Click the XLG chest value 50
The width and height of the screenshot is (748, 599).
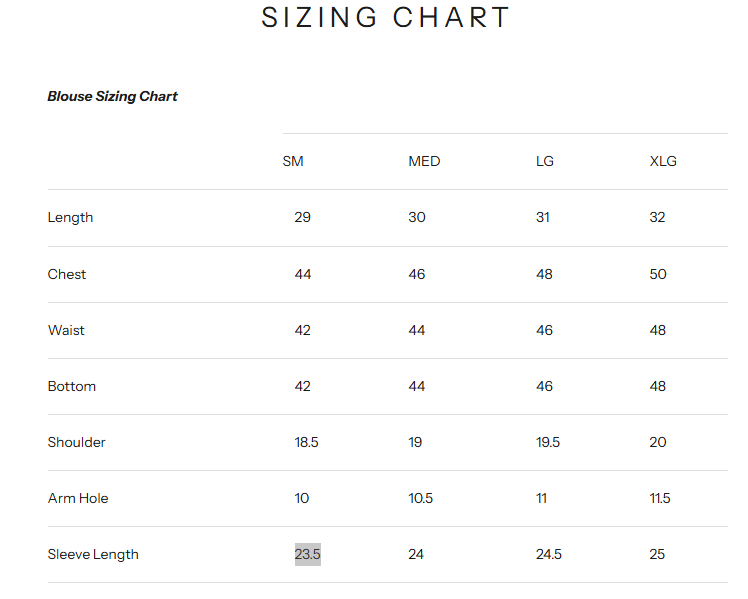658,274
